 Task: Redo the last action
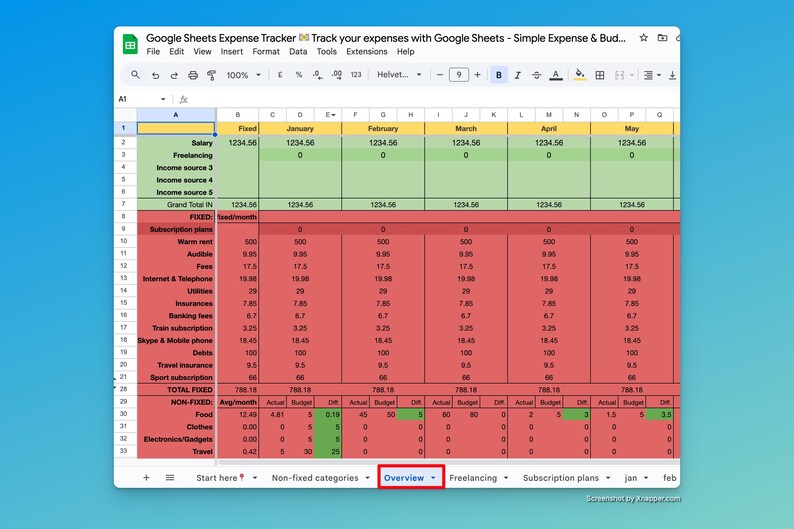174,75
